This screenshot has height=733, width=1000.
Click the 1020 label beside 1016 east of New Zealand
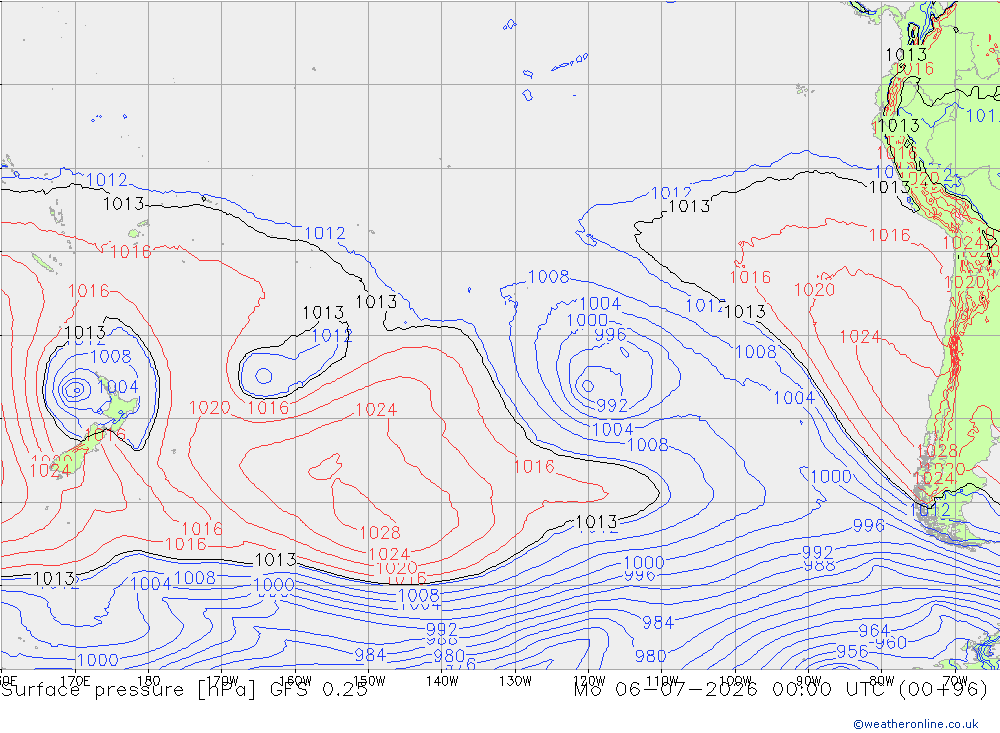click(x=210, y=408)
